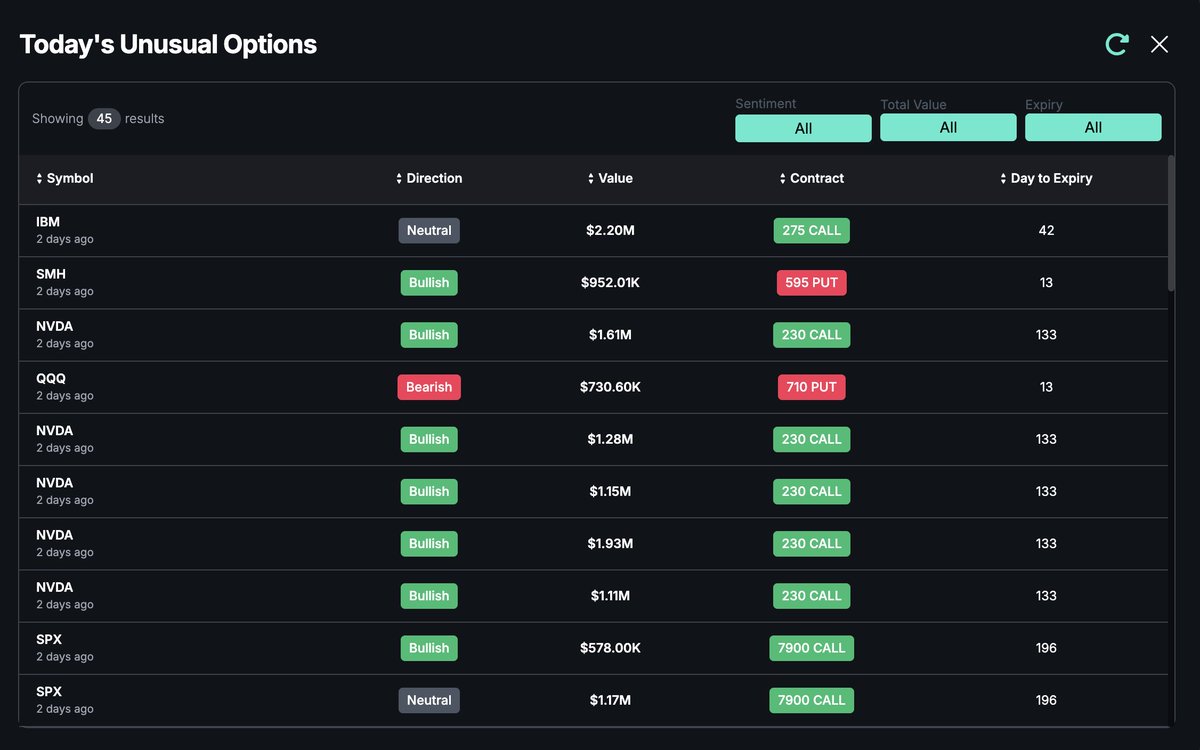Click the Bearish badge in QQQ row
The image size is (1200, 750).
pos(429,387)
